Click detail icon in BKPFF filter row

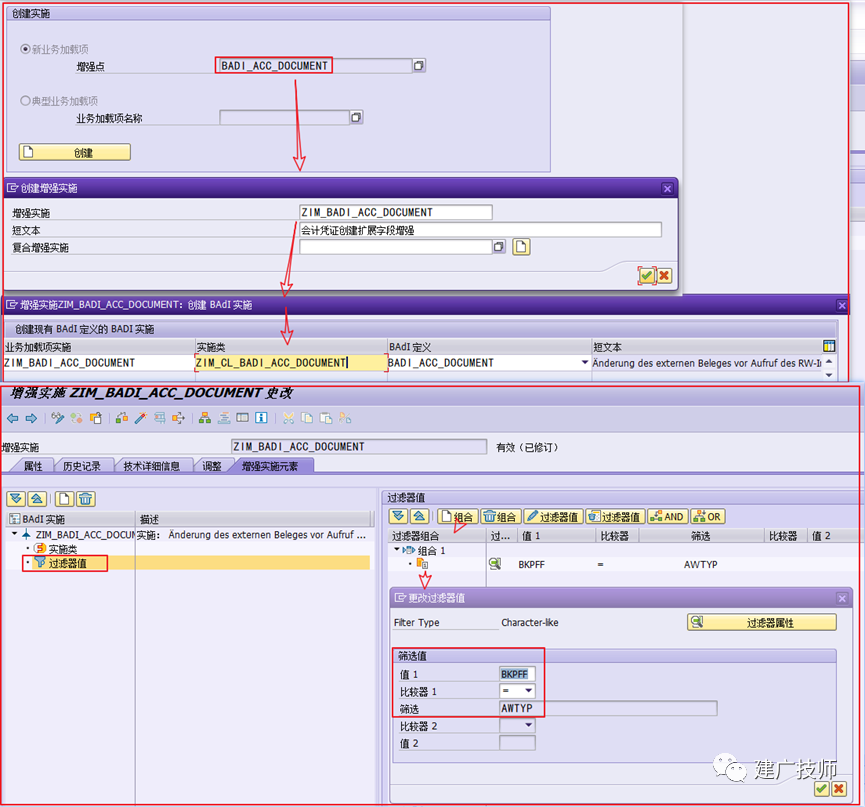[495, 564]
